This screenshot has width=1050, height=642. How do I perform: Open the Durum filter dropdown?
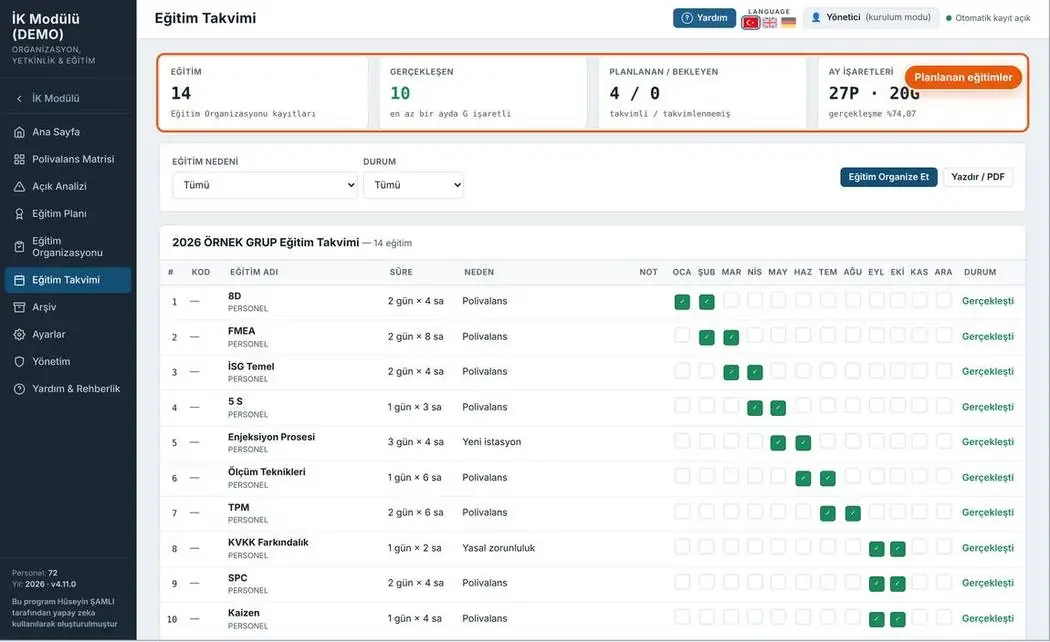413,185
